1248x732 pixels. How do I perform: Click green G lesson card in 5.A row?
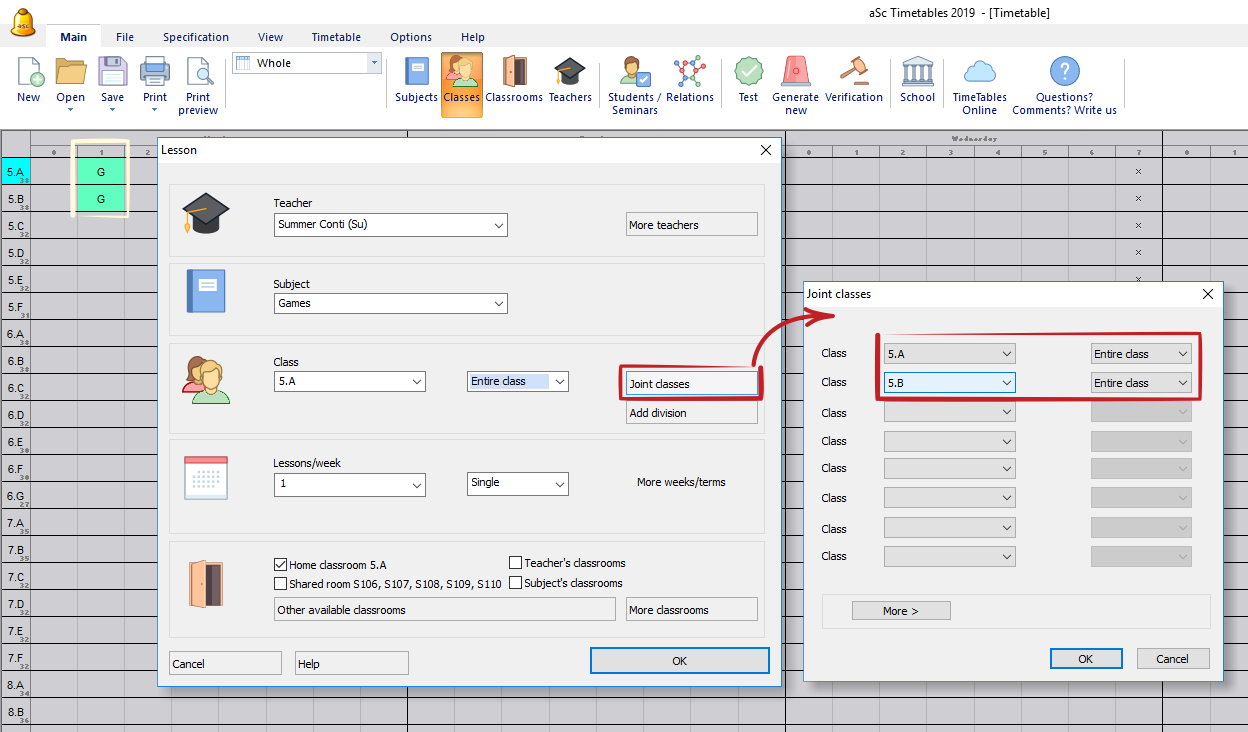coord(101,172)
